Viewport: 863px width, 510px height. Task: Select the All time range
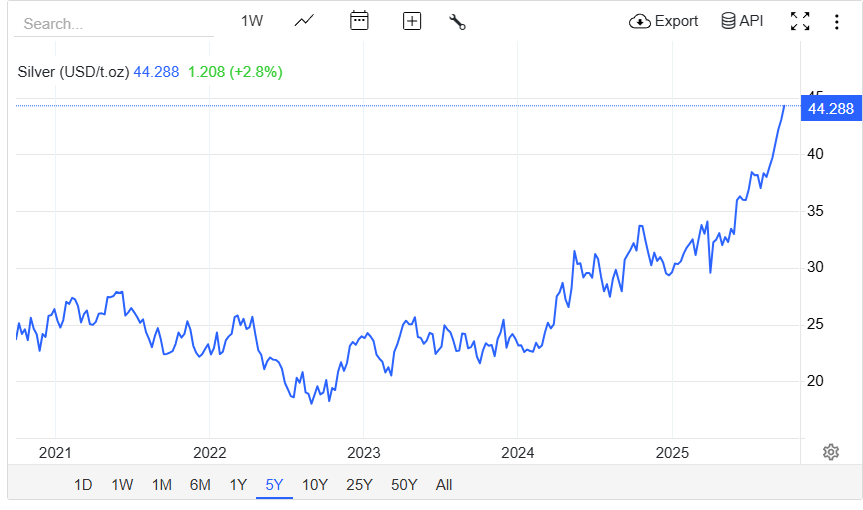coord(444,485)
